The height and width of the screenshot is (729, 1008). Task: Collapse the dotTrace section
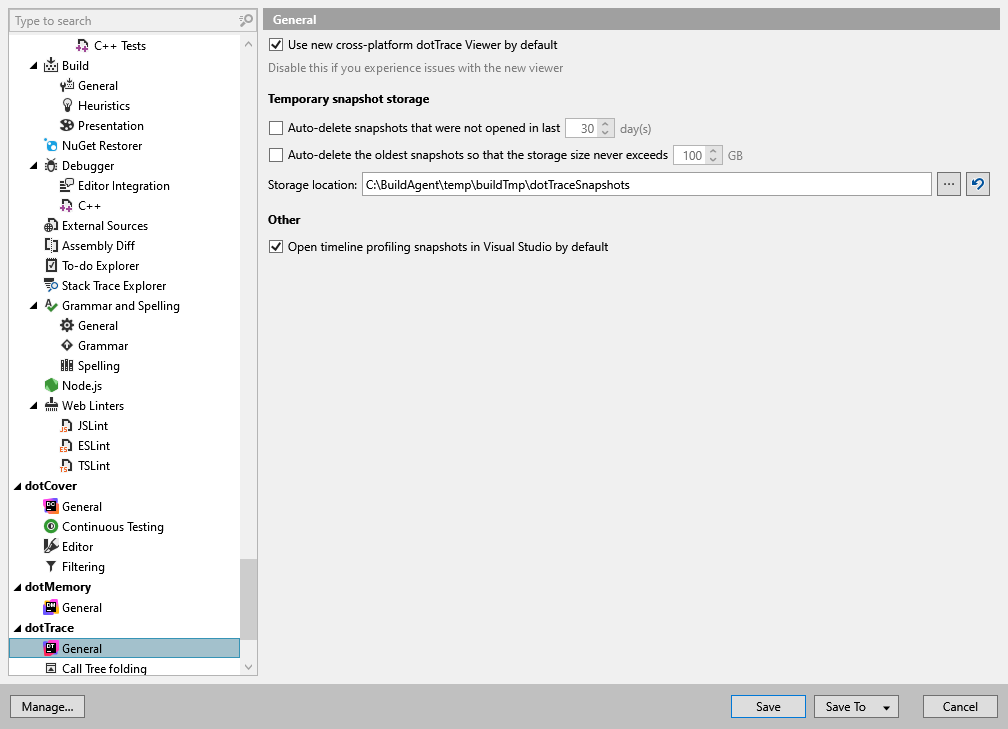pyautogui.click(x=18, y=628)
